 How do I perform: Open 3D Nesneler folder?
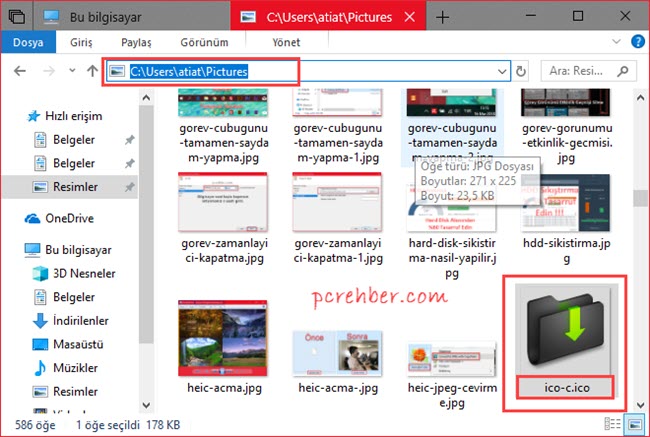(x=84, y=274)
